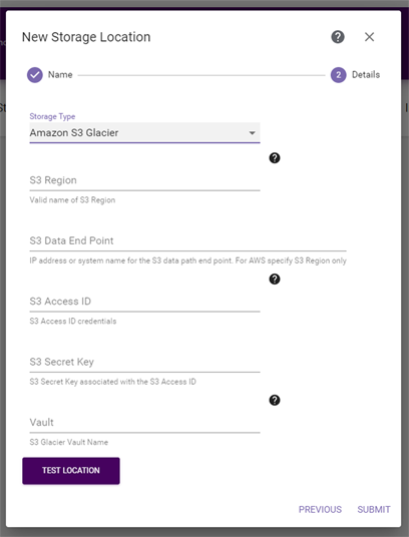This screenshot has height=537, width=409.
Task: Open the dialog help icon beside close
Action: pyautogui.click(x=338, y=37)
